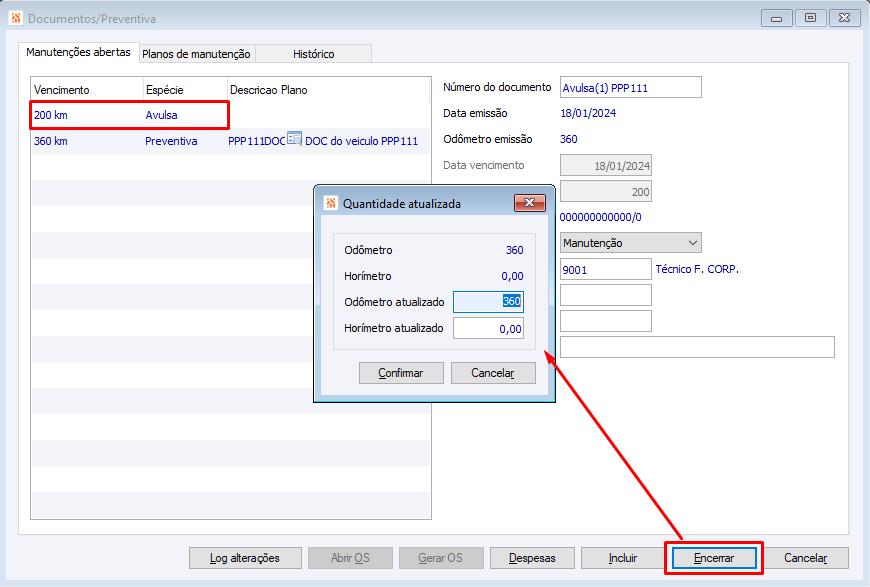Viewport: 870px width, 587px height.
Task: Click the dialog Horímetro value 0,00
Action: coord(512,276)
